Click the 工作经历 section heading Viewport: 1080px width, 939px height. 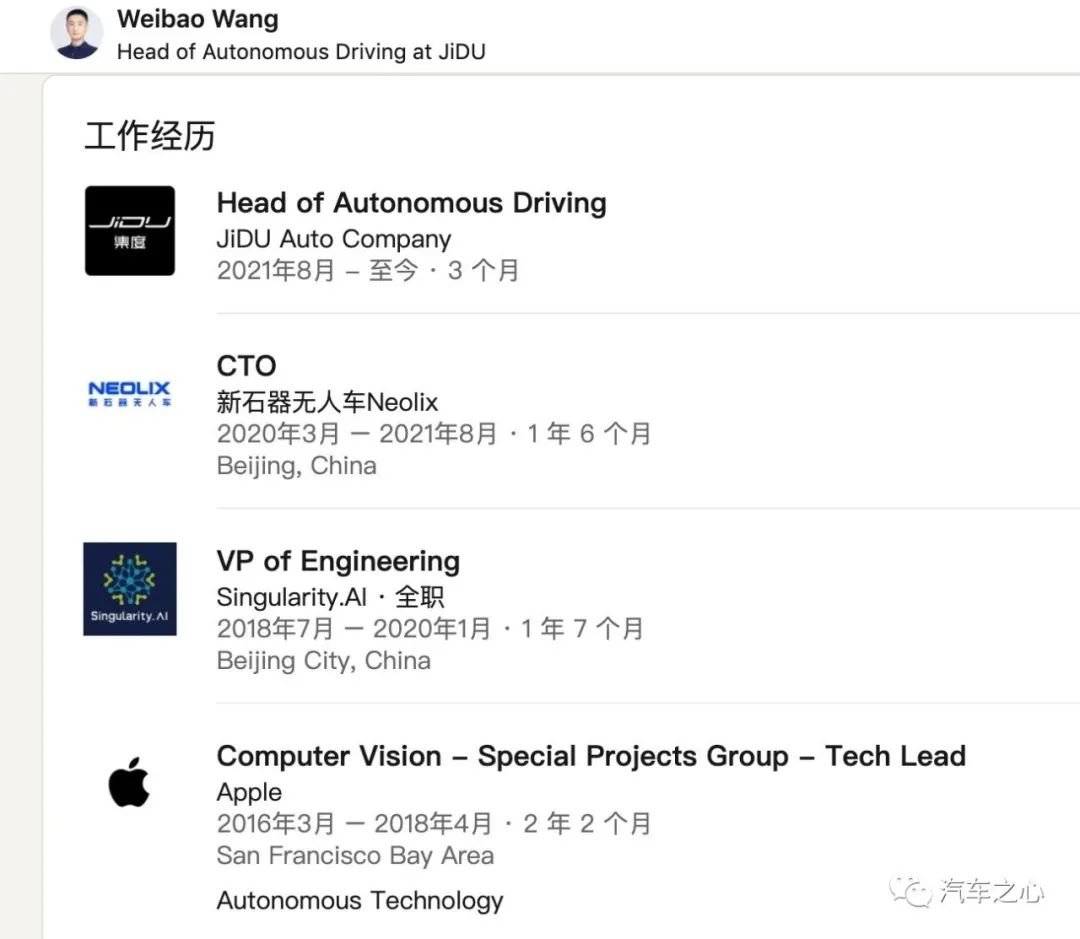tap(150, 135)
